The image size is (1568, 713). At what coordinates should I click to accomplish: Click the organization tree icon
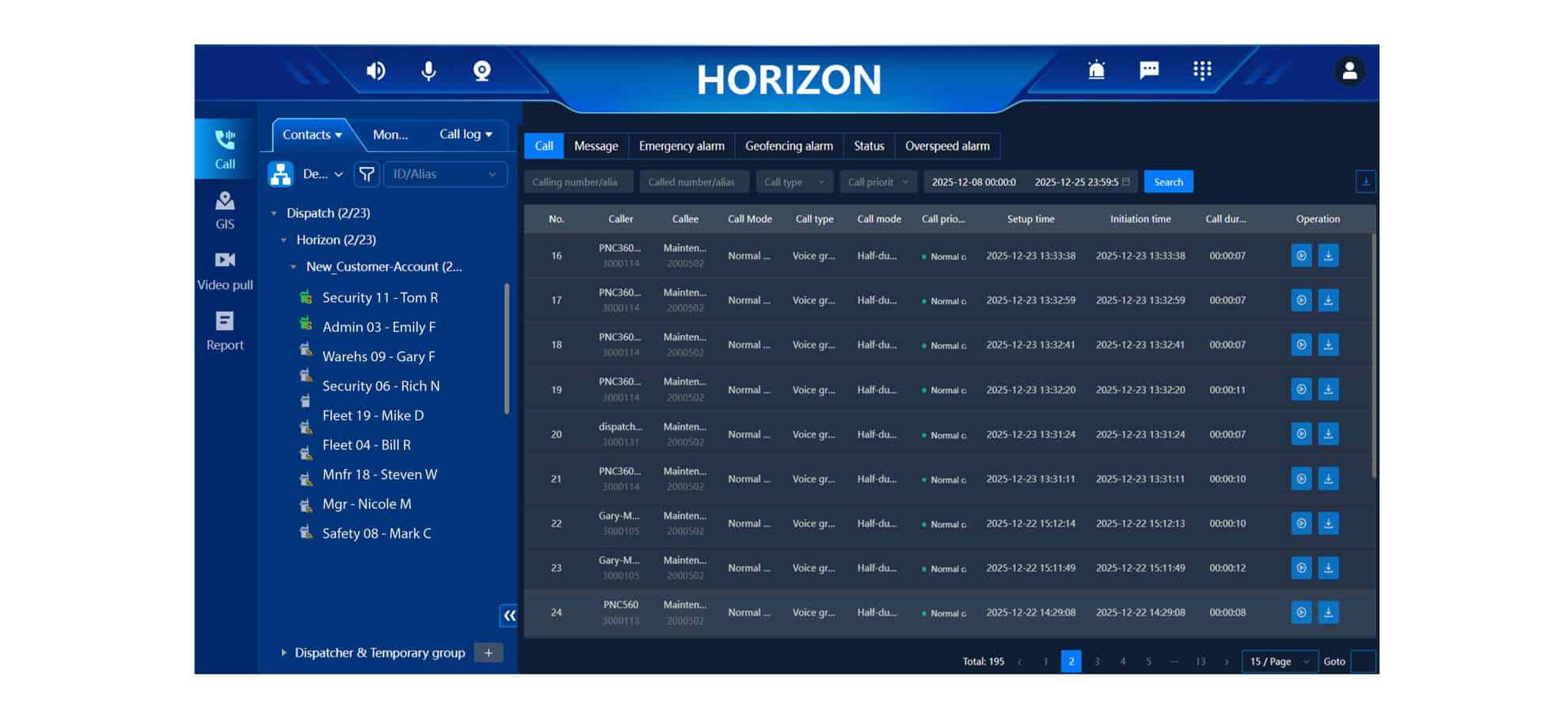[x=280, y=174]
